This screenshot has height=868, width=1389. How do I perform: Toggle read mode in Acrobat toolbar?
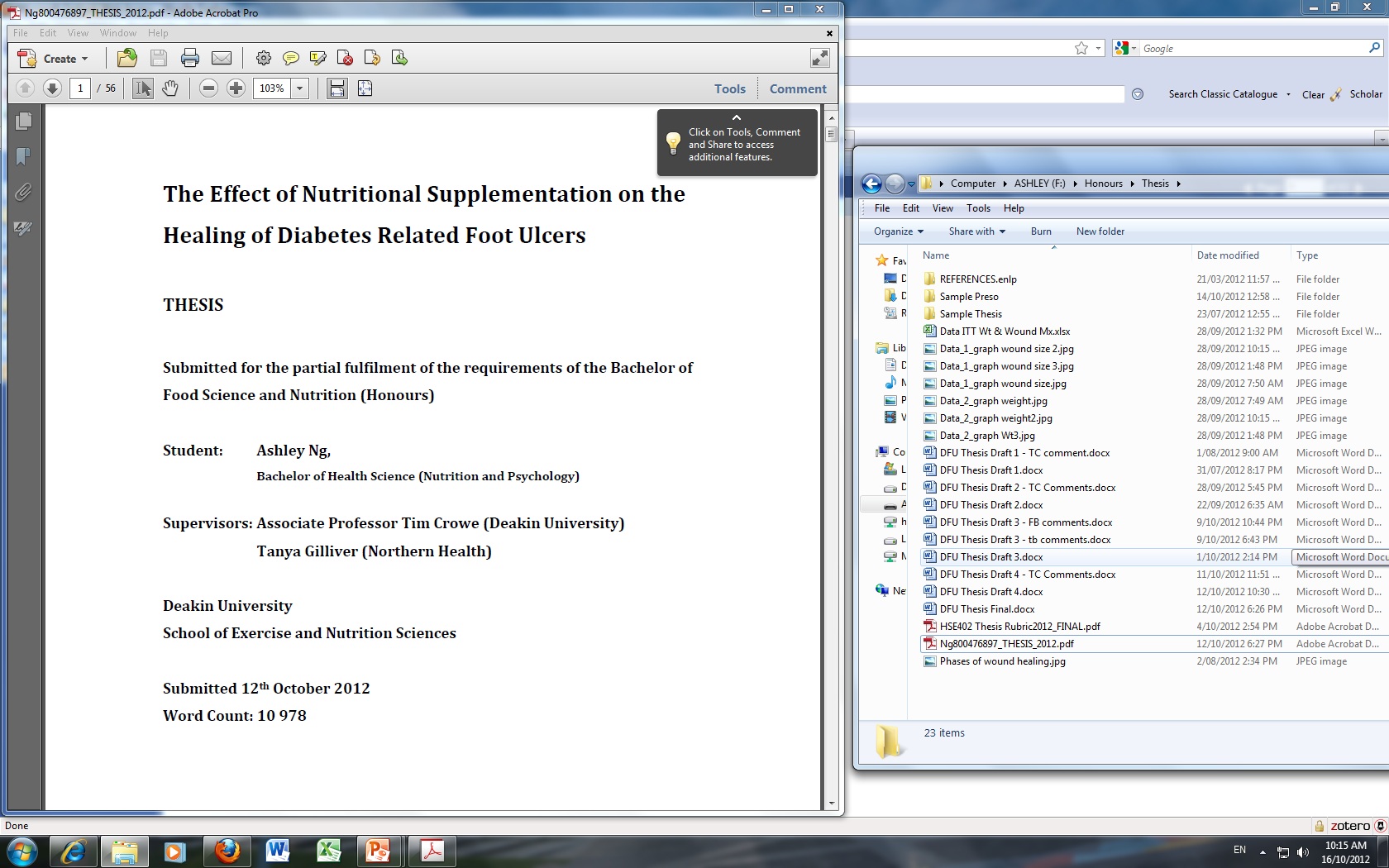(819, 58)
